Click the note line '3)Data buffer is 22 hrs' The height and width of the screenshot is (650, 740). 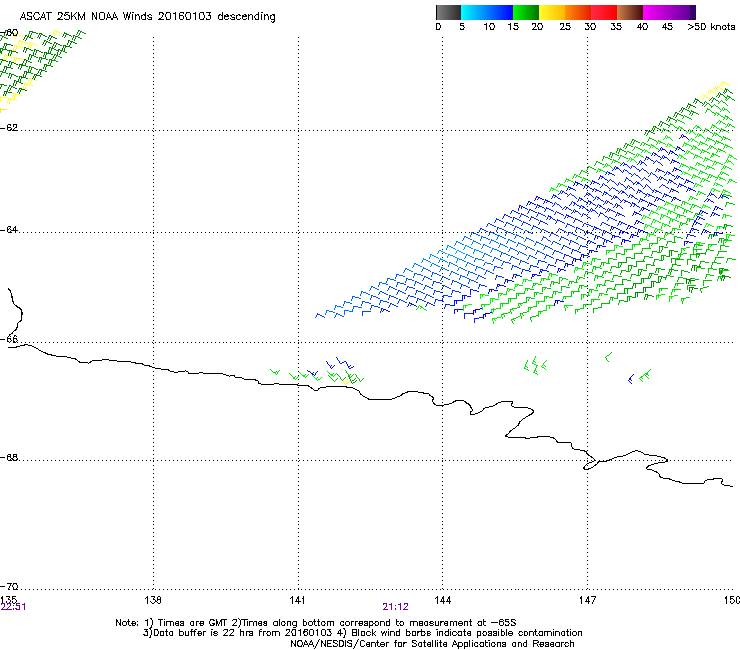(x=362, y=633)
